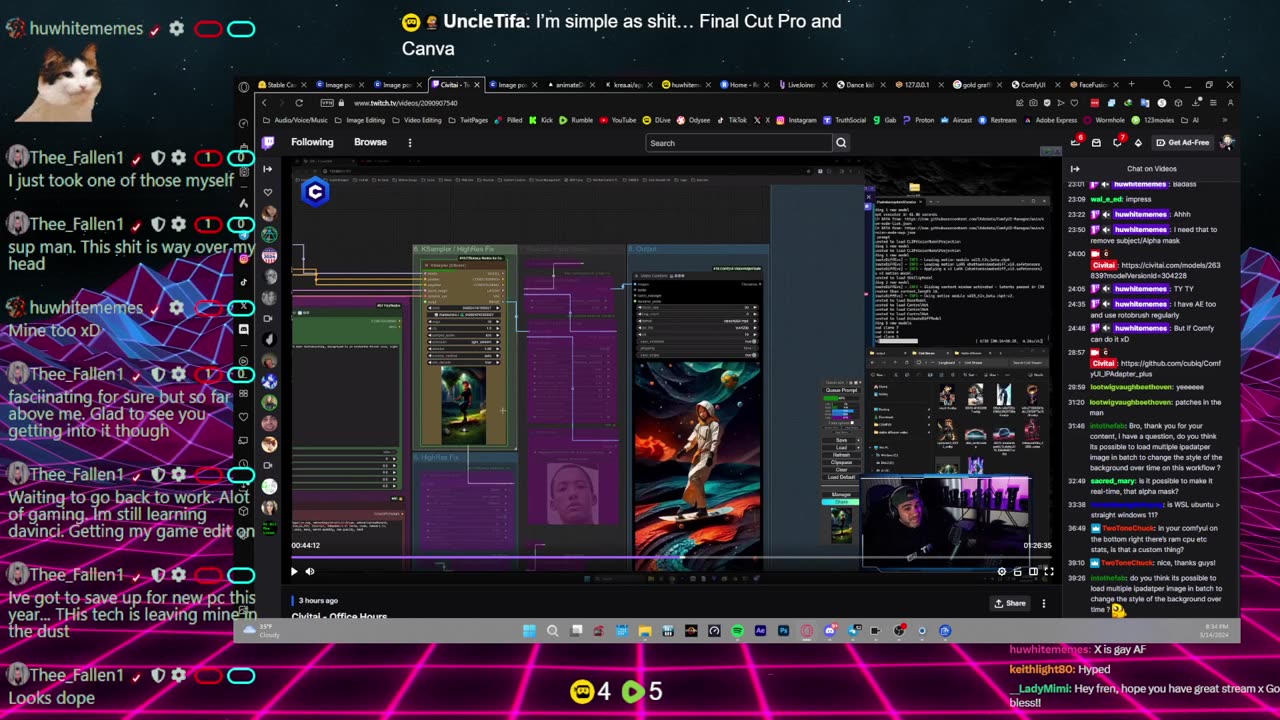Open the YouTube bookmark
The width and height of the screenshot is (1280, 720).
618,120
